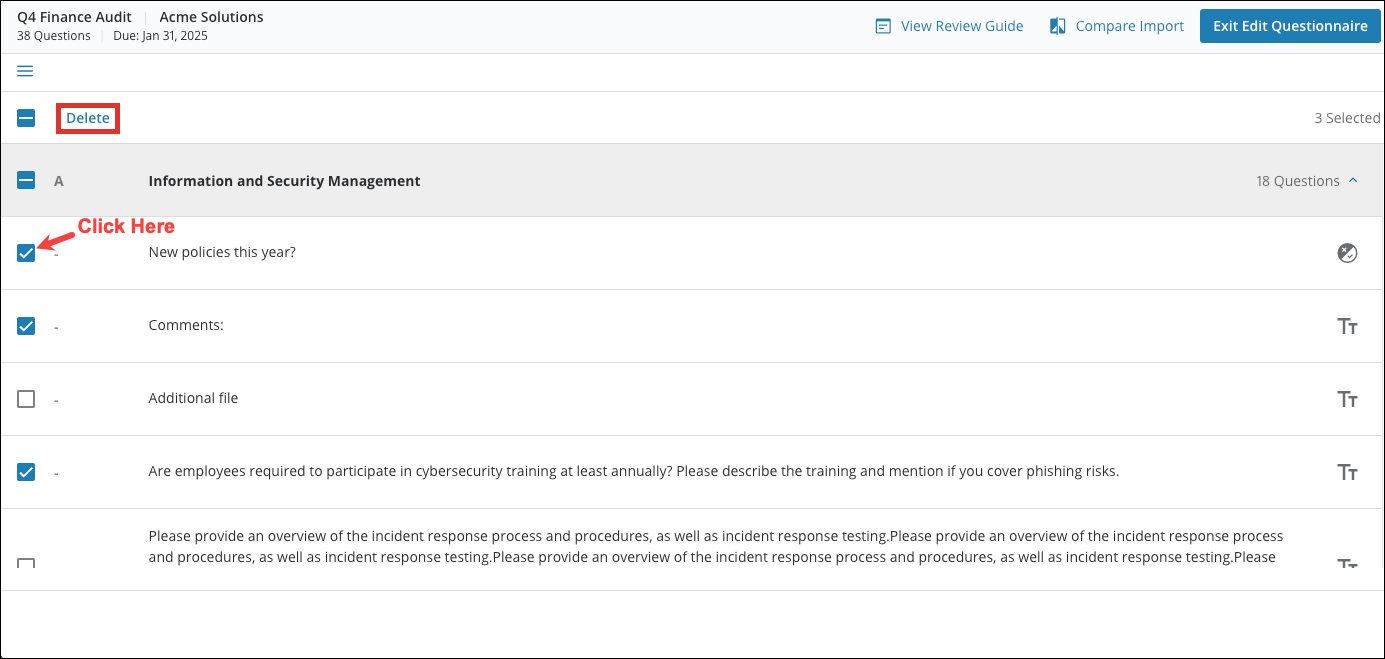Viewport: 1385px width, 659px height.
Task: Open the hamburger menu below the header
Action: pos(24,70)
